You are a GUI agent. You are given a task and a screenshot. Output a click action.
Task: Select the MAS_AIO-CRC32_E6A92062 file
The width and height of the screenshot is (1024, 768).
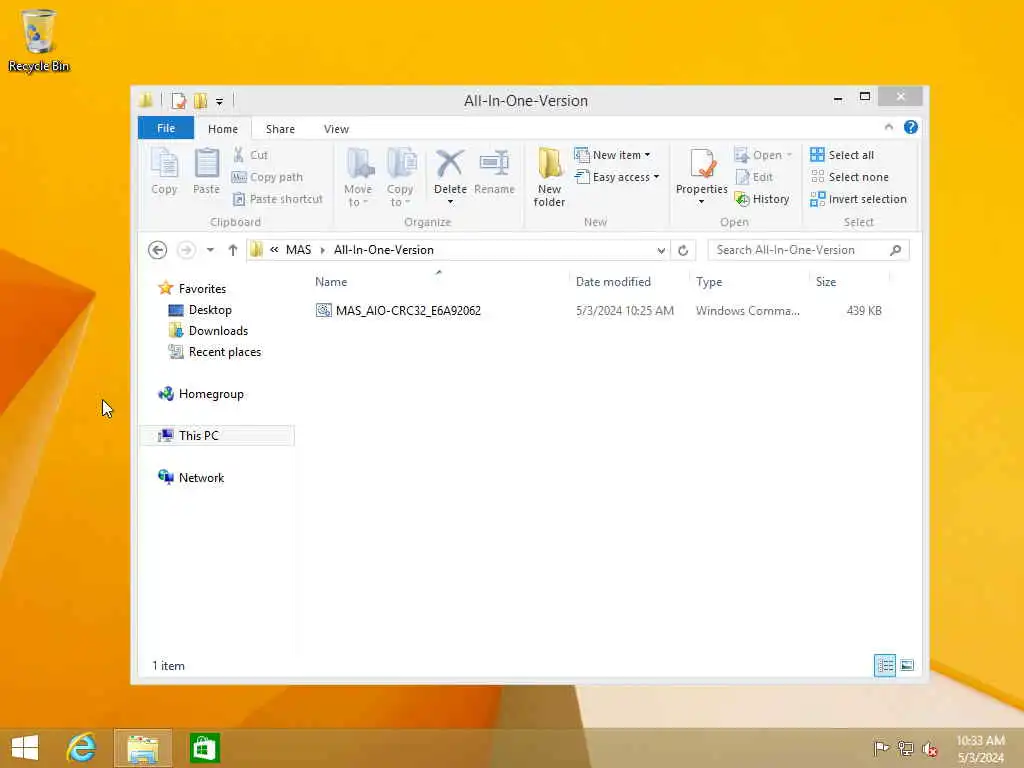tap(408, 311)
